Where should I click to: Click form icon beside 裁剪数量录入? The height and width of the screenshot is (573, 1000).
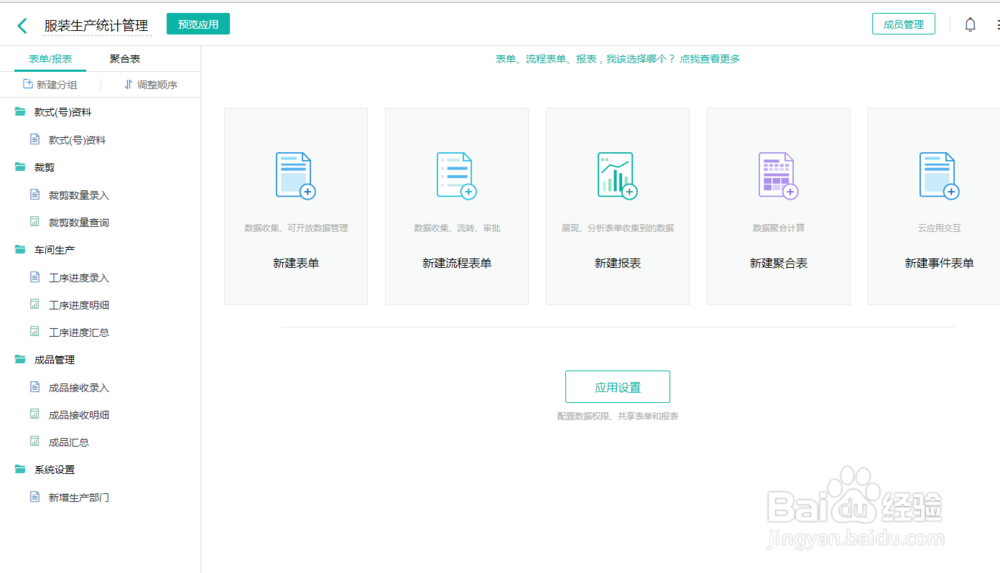[x=35, y=194]
